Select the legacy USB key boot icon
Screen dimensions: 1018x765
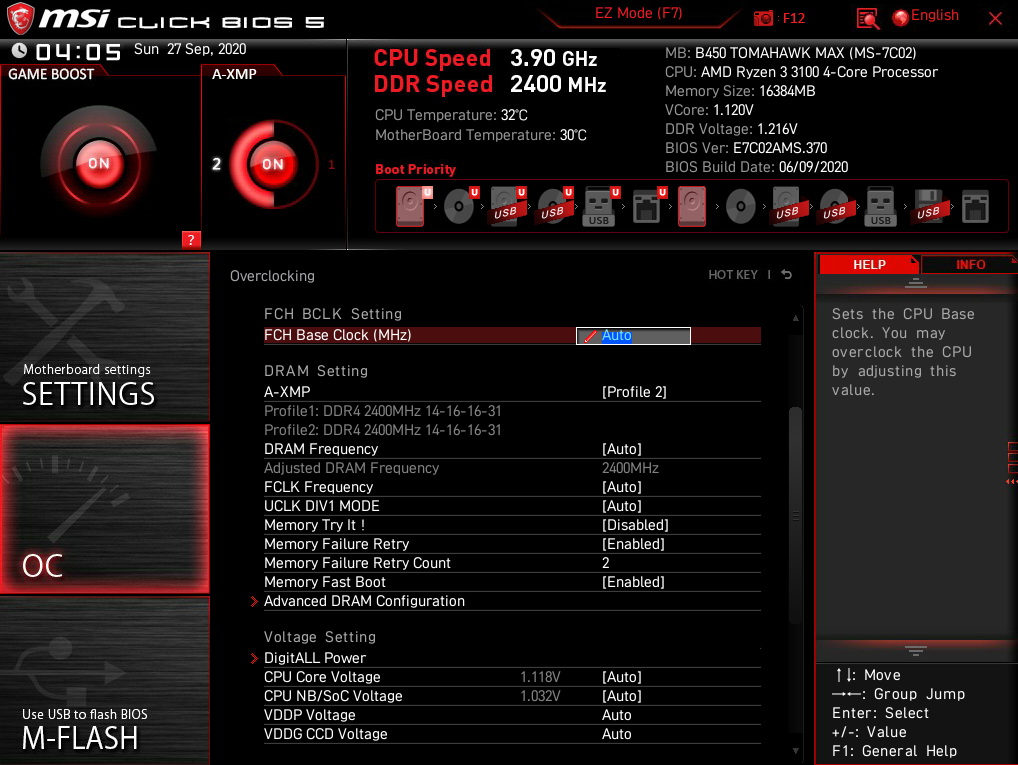point(880,207)
